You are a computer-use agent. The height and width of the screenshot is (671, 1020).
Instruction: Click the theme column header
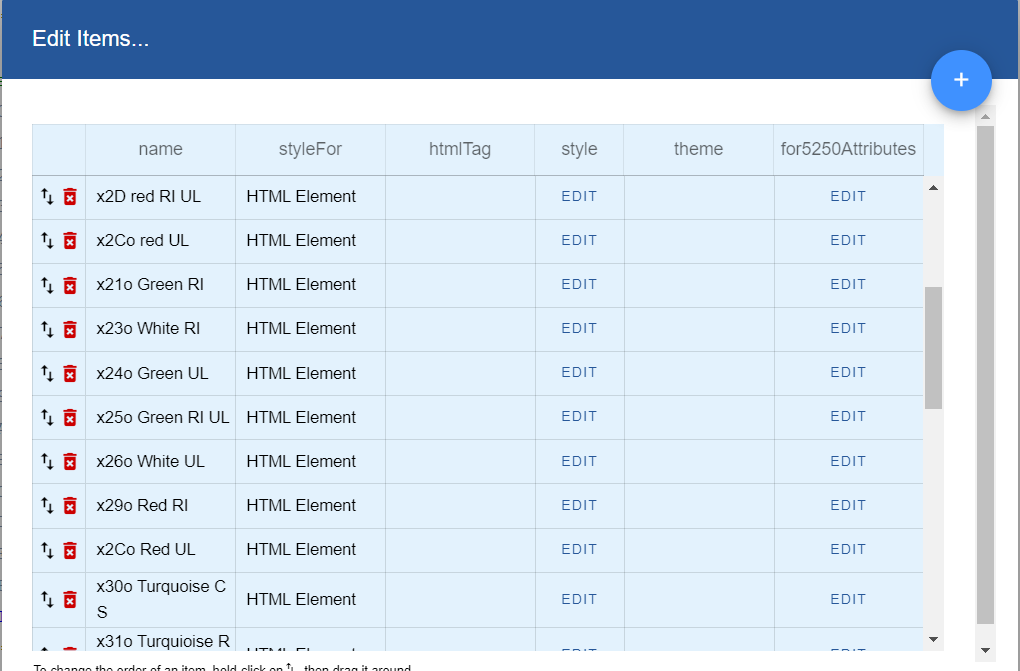[x=698, y=149]
